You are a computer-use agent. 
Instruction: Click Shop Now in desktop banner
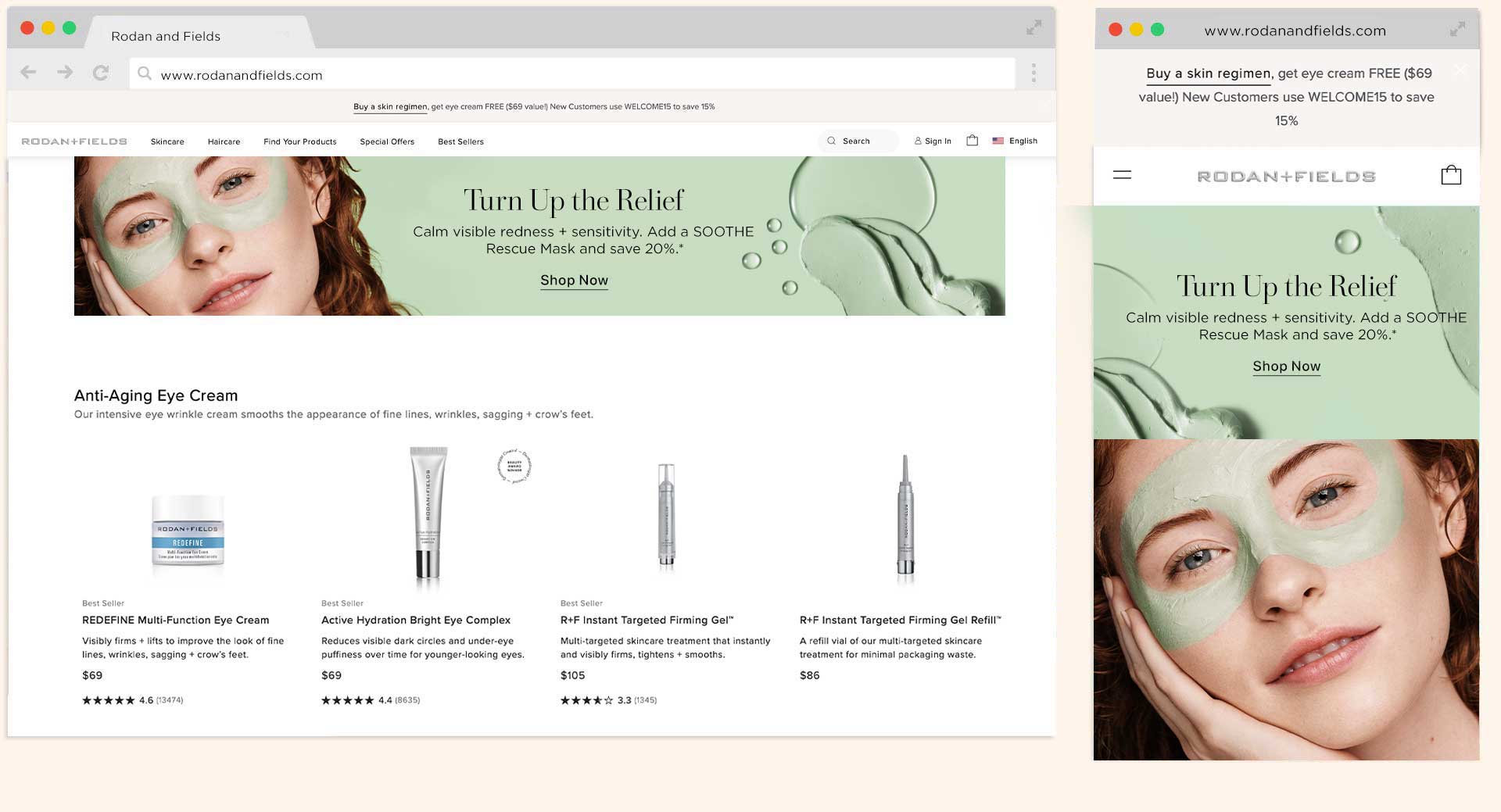[x=574, y=281]
